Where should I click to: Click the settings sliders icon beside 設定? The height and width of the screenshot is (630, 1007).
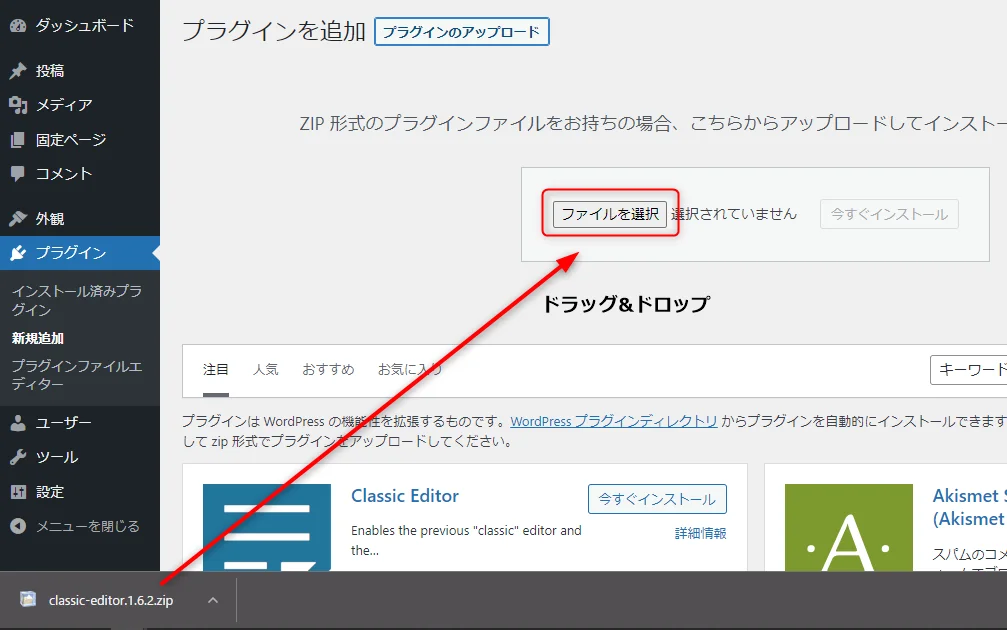pos(18,492)
